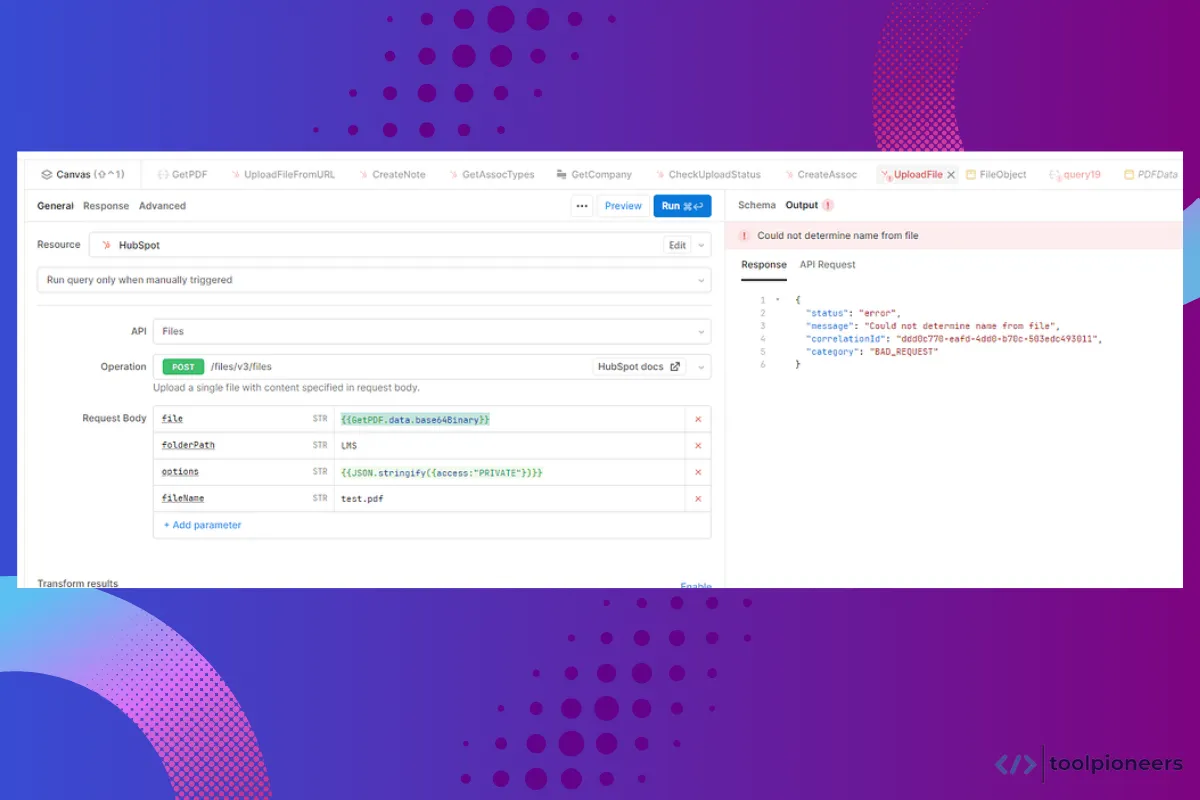Select the Output tab
This screenshot has height=800, width=1200.
(802, 205)
